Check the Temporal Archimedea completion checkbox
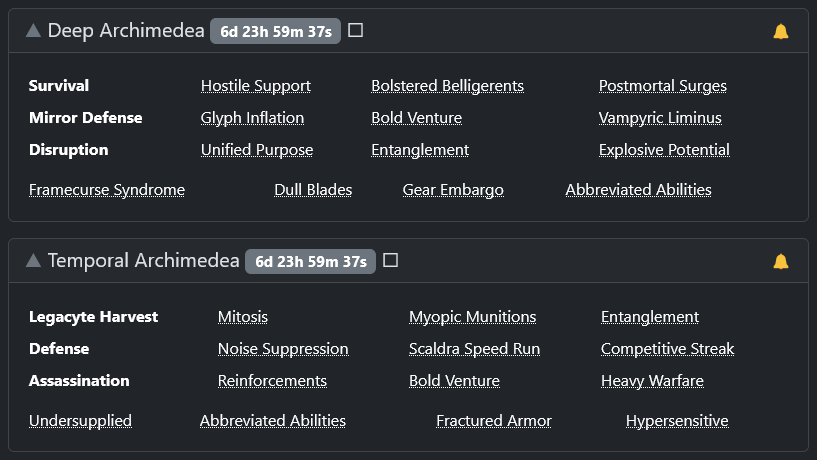The image size is (817, 460). click(x=391, y=260)
